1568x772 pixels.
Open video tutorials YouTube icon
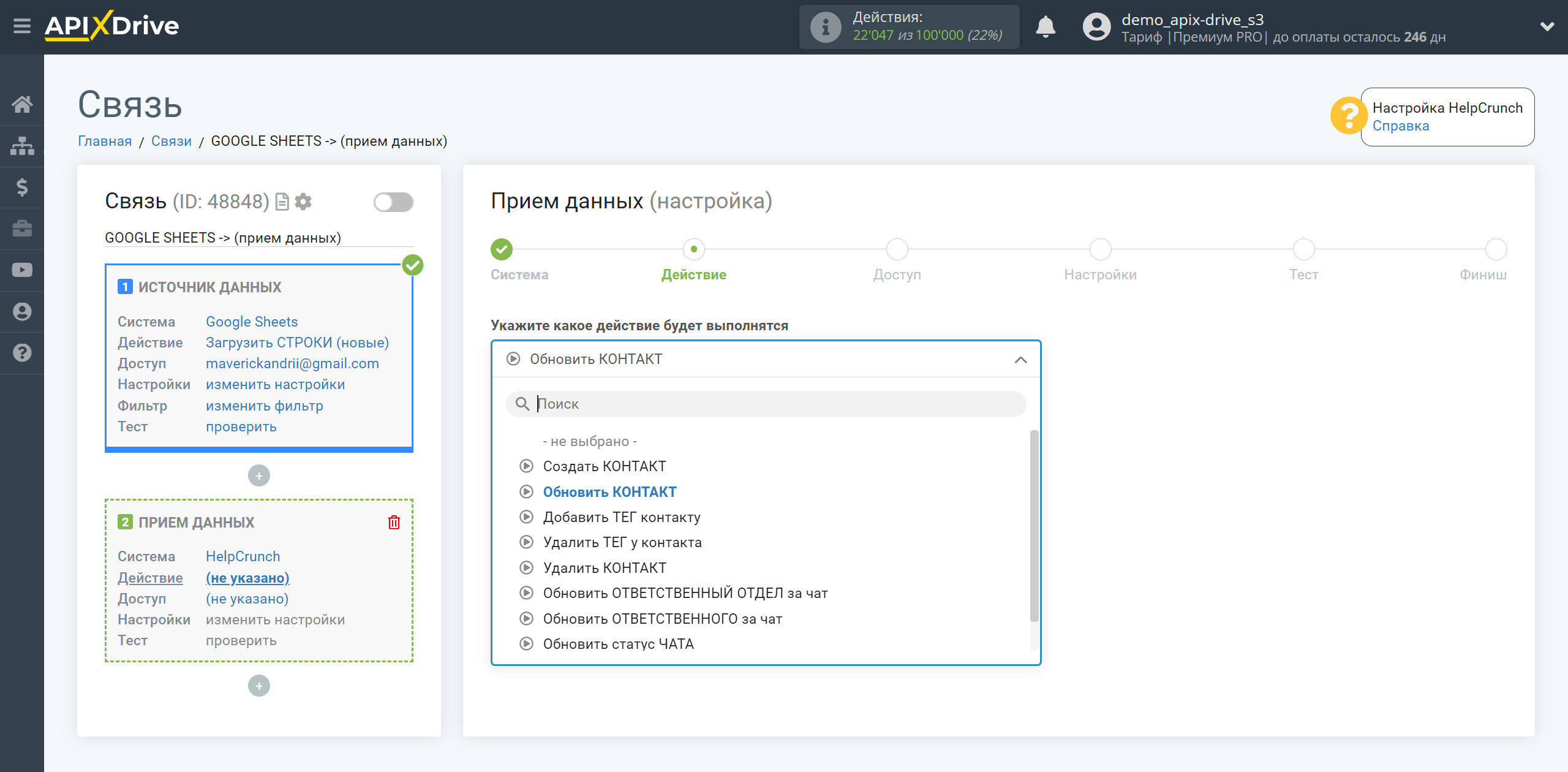(22, 270)
